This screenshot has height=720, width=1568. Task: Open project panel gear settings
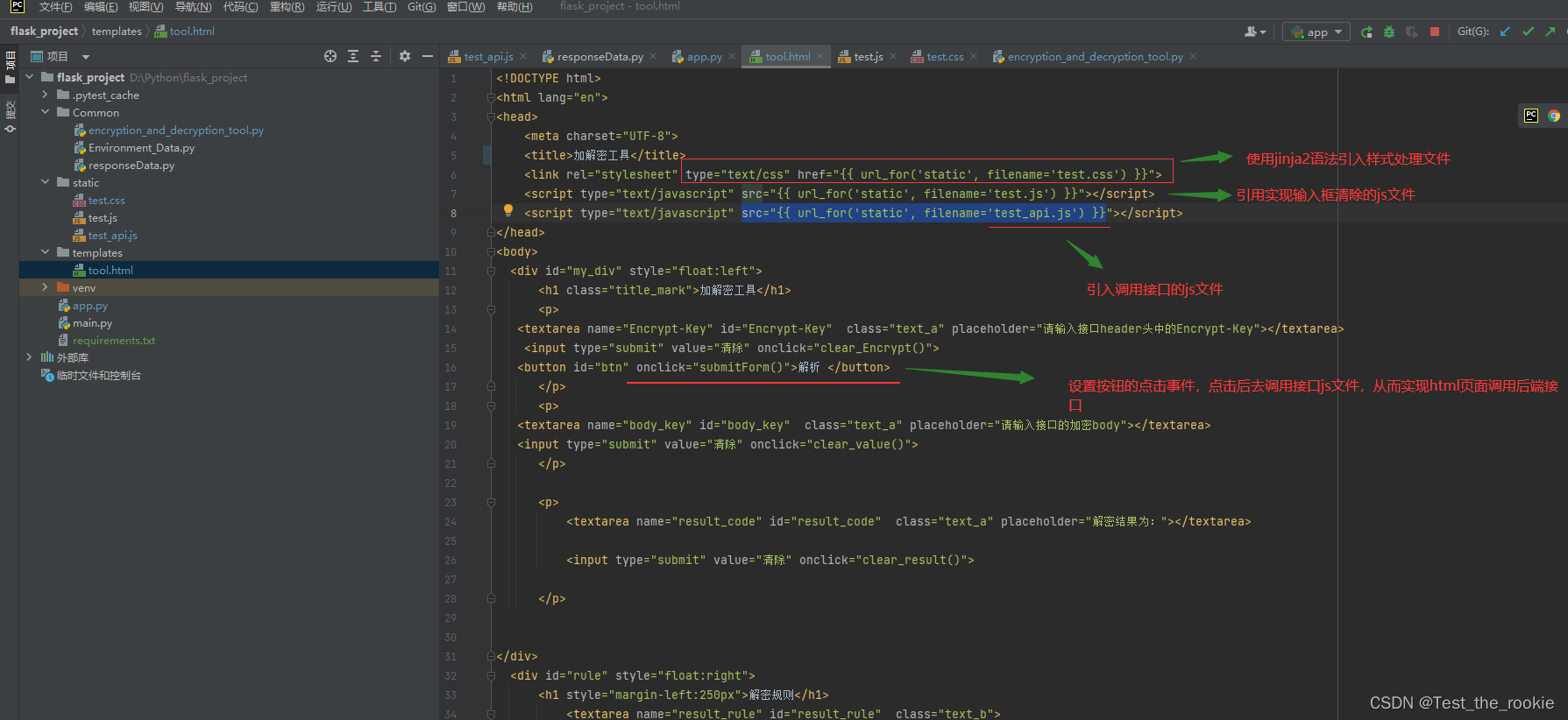pos(405,56)
